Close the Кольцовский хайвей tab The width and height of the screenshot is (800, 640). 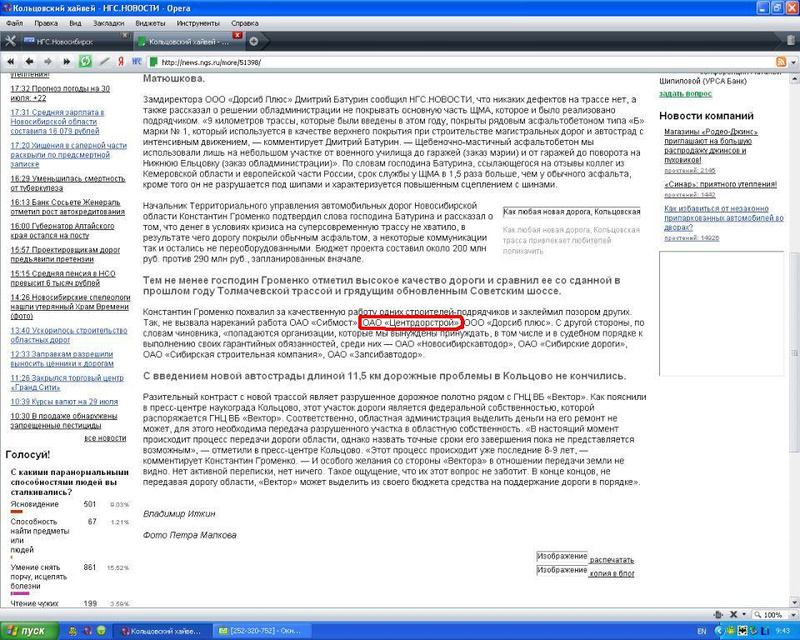(x=237, y=35)
